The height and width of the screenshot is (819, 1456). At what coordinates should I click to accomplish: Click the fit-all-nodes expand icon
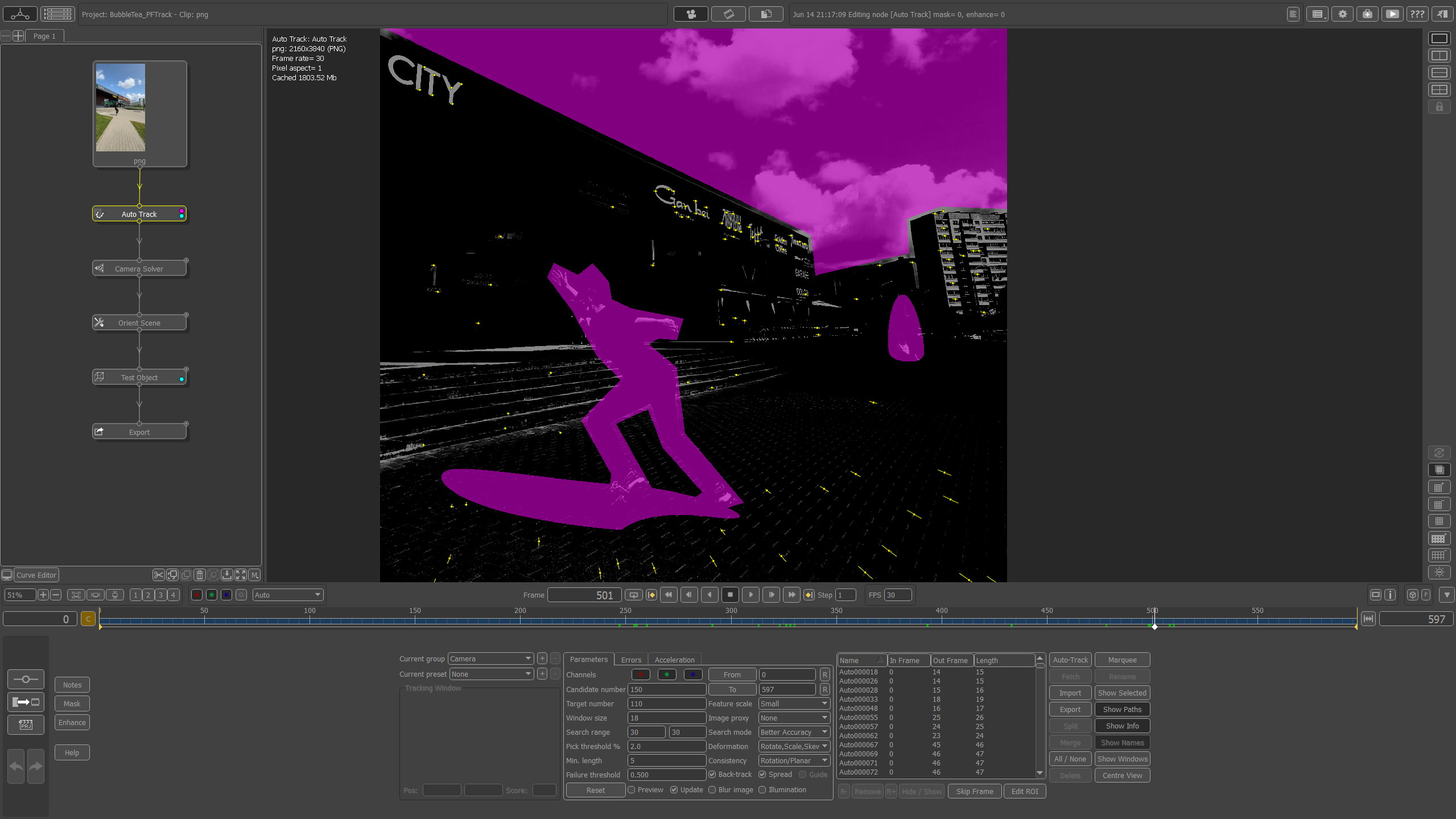(x=241, y=575)
